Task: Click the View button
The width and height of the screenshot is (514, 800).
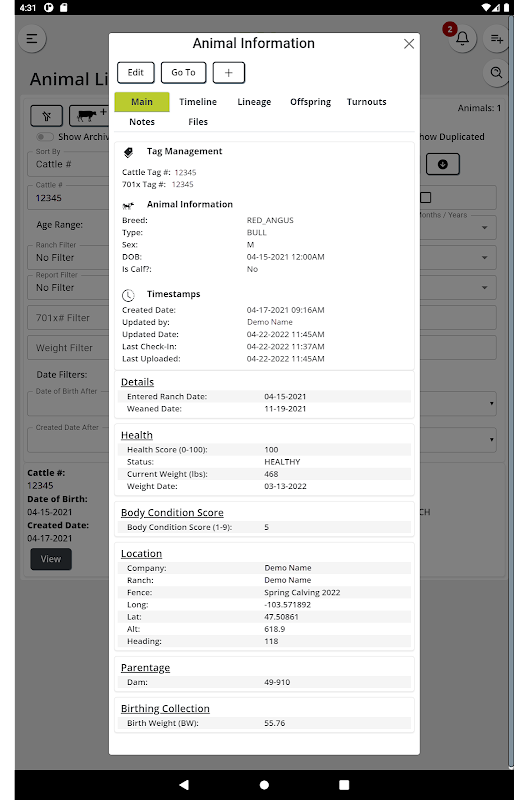Action: 51,559
